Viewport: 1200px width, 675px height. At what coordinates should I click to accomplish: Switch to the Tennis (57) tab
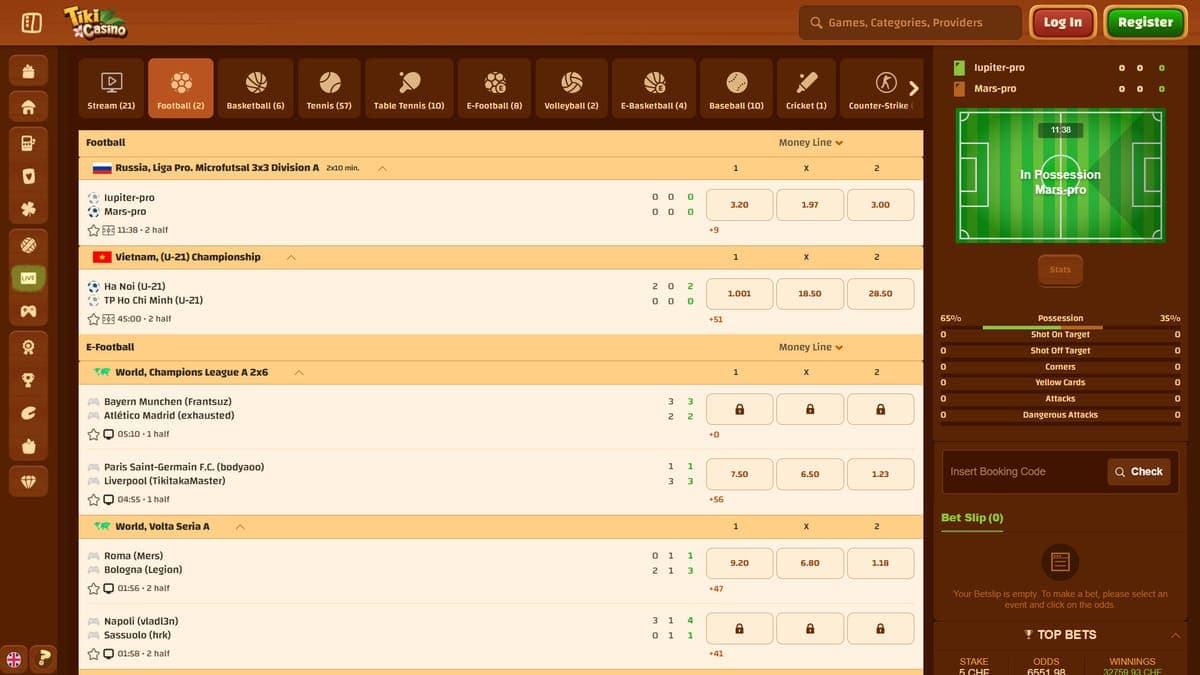(x=329, y=88)
